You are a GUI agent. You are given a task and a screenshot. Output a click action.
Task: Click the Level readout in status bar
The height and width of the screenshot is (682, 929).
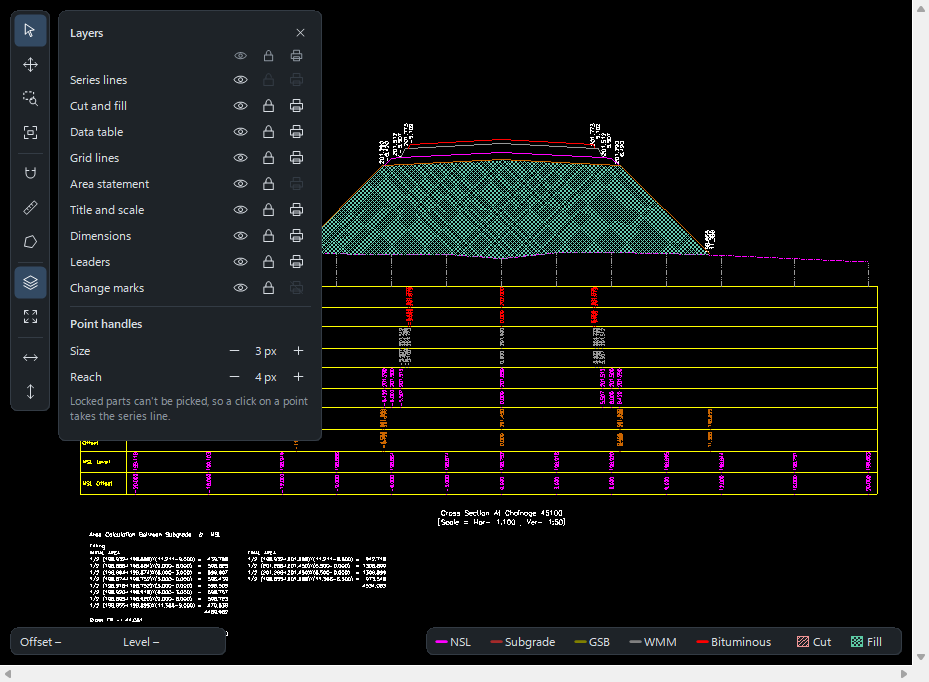pyautogui.click(x=141, y=642)
